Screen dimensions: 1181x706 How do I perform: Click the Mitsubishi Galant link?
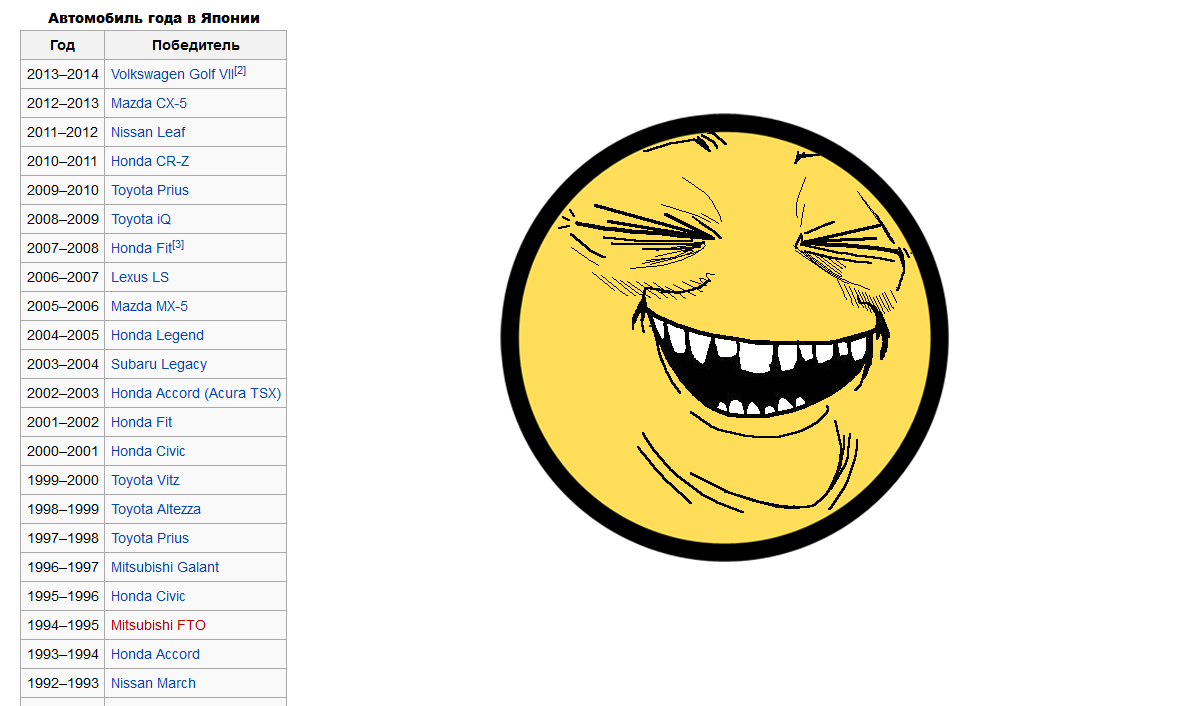click(x=165, y=567)
